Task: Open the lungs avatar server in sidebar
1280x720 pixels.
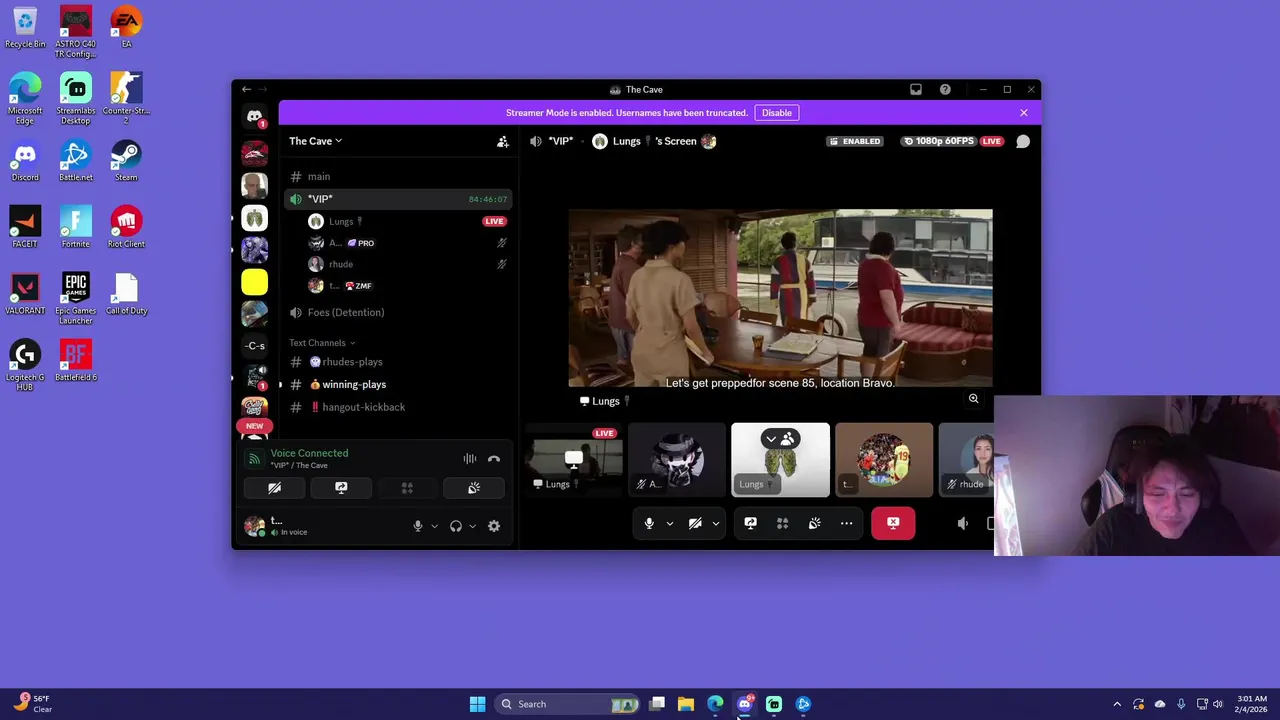Action: coord(254,218)
